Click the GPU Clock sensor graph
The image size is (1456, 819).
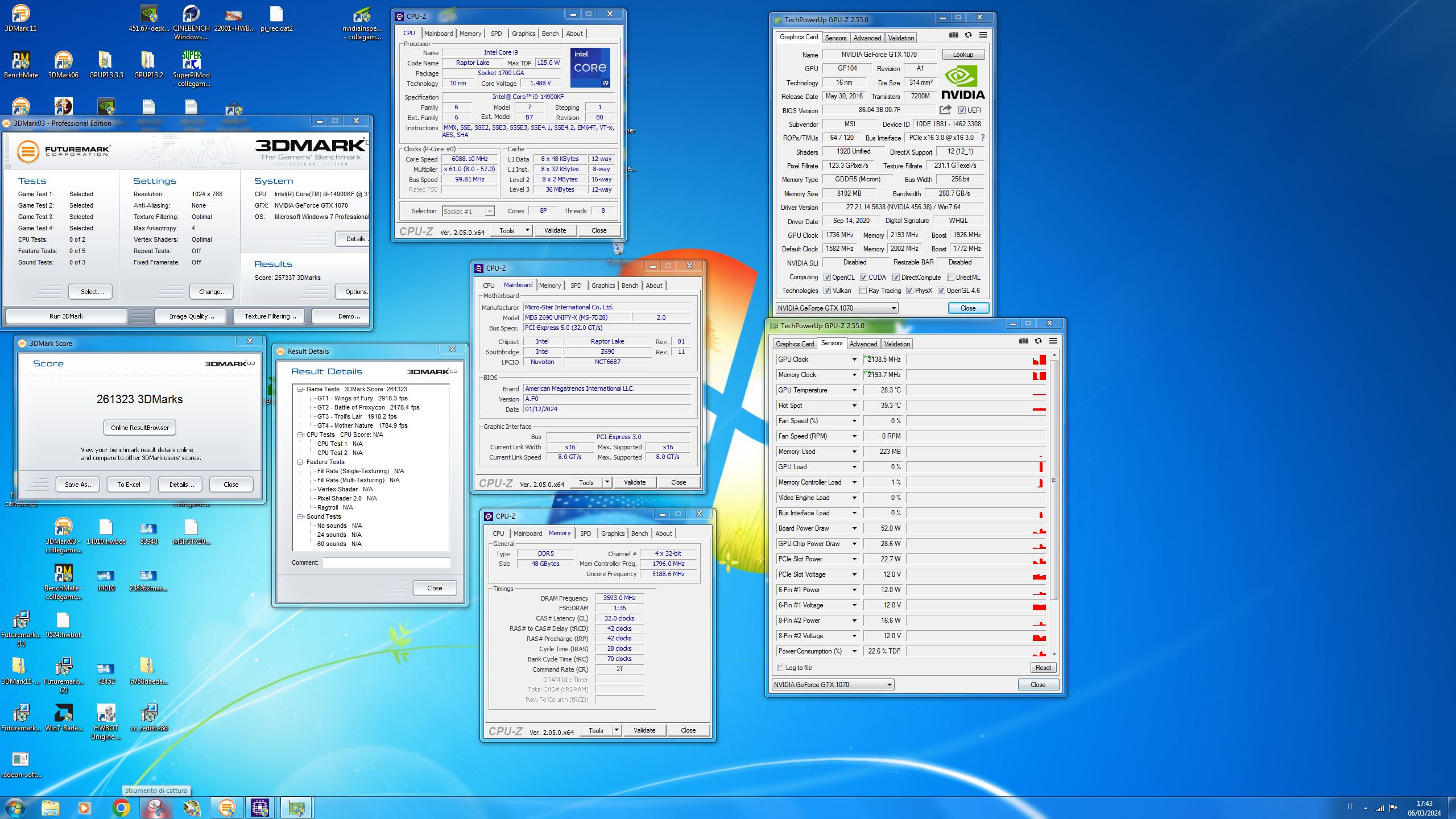coord(976,359)
